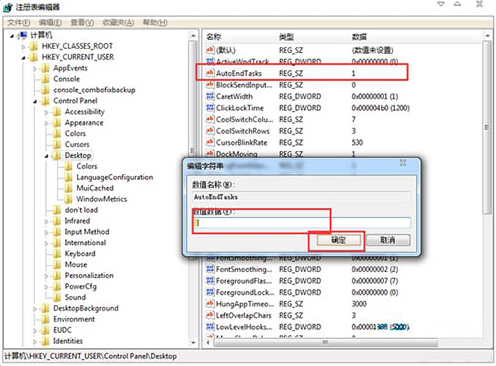Screen dimensions: 496x366
Task: Click the horizontal scrollbar of the values list
Action: click(x=325, y=342)
